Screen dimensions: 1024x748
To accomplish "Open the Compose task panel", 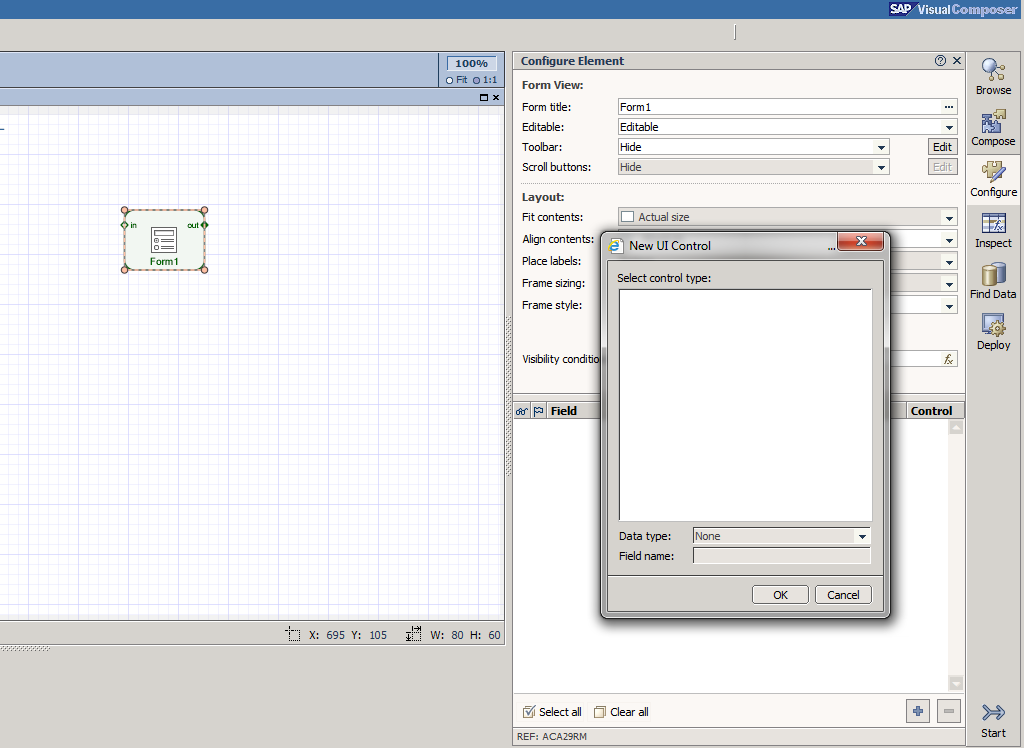I will (x=993, y=128).
